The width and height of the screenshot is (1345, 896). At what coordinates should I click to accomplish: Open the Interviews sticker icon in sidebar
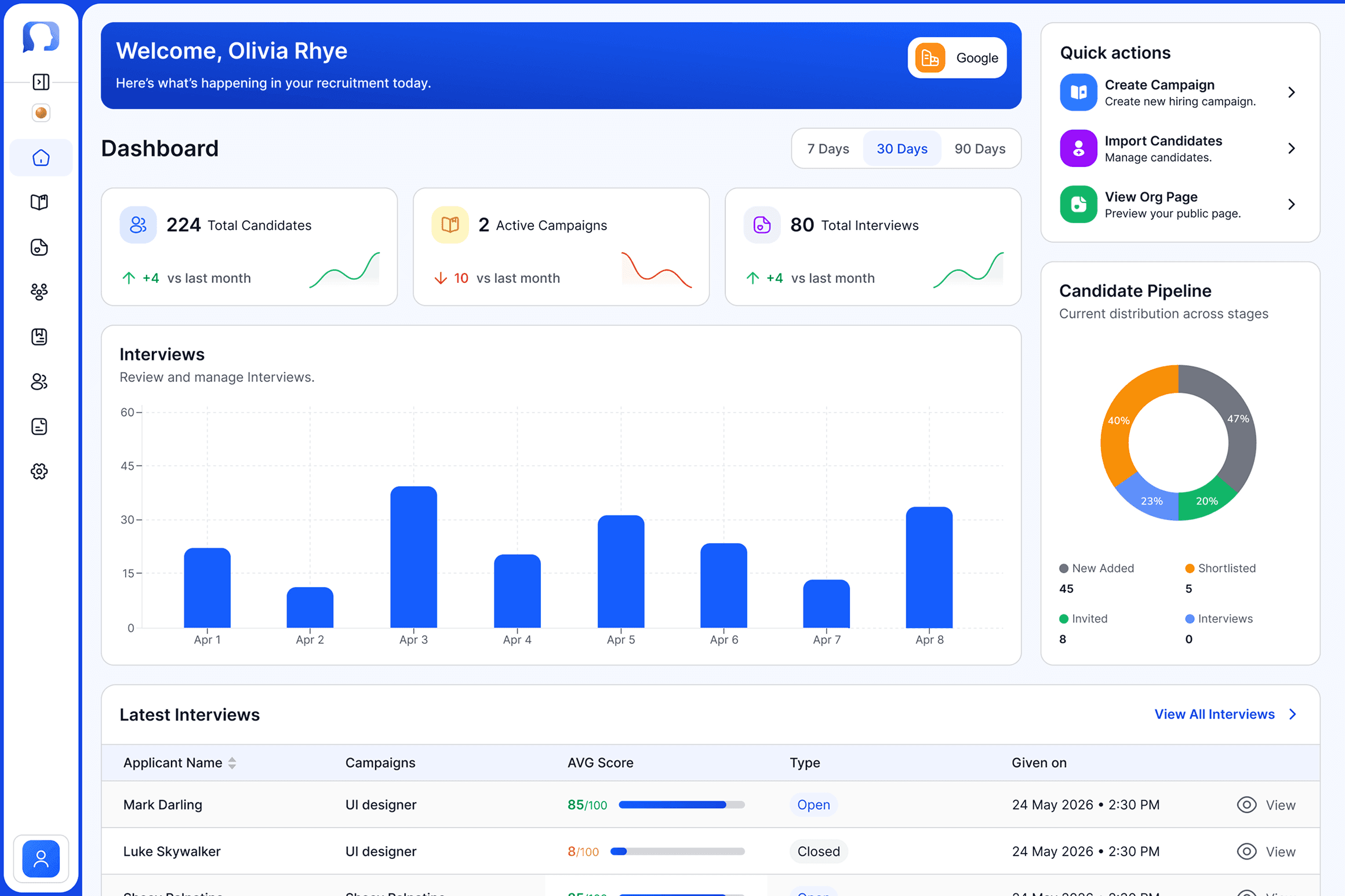tap(39, 247)
